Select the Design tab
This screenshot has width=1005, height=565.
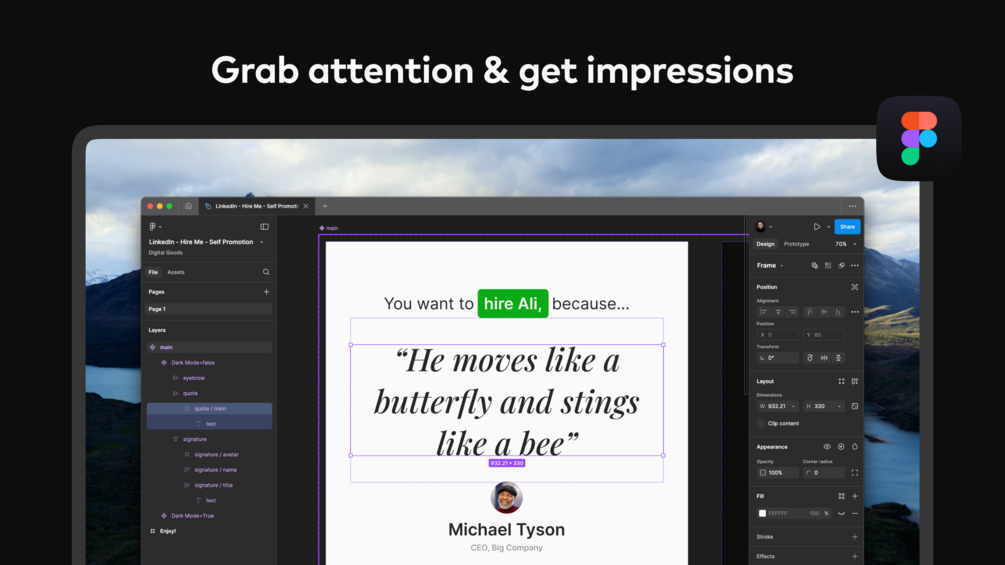(765, 244)
